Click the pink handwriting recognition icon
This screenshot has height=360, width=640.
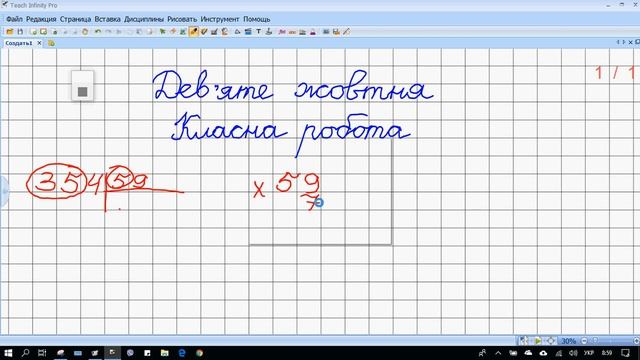282,31
